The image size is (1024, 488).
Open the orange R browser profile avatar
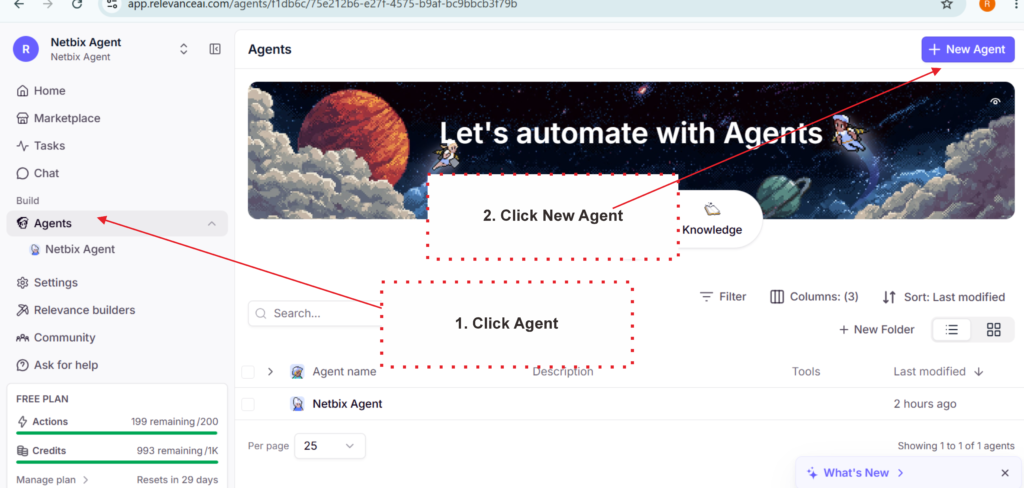click(987, 5)
